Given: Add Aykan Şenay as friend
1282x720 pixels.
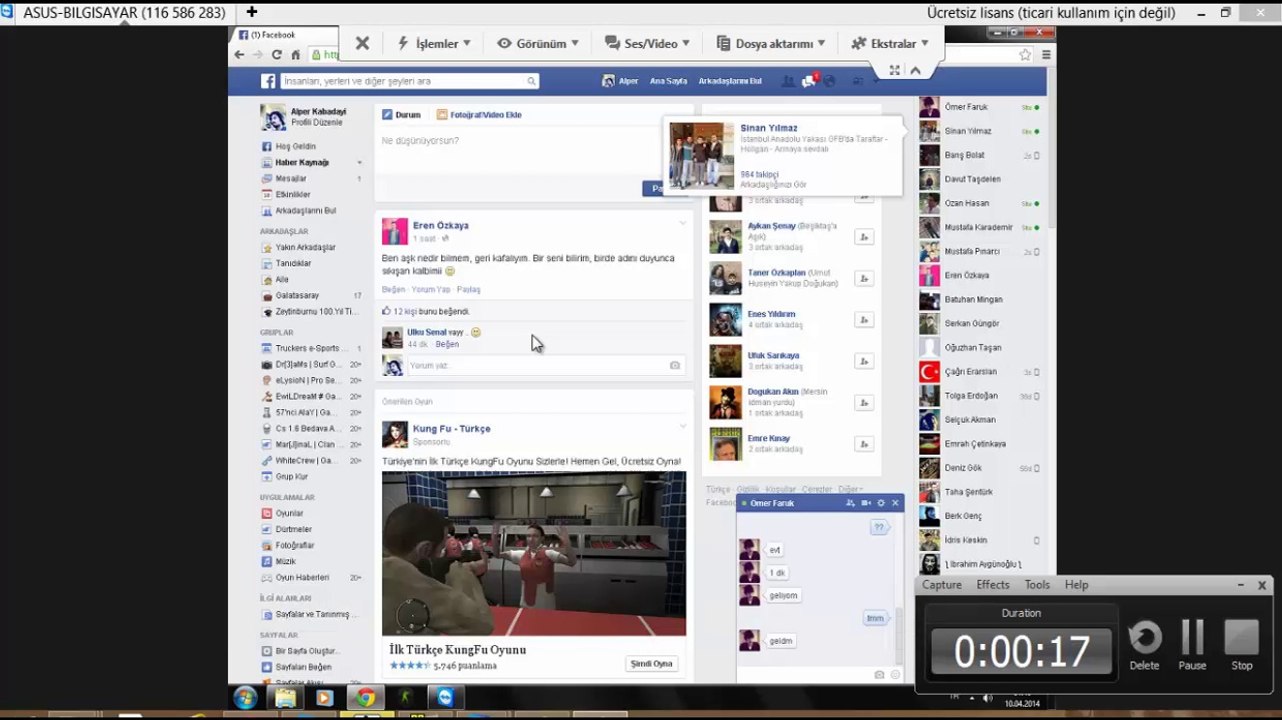Looking at the screenshot, I should (x=863, y=237).
